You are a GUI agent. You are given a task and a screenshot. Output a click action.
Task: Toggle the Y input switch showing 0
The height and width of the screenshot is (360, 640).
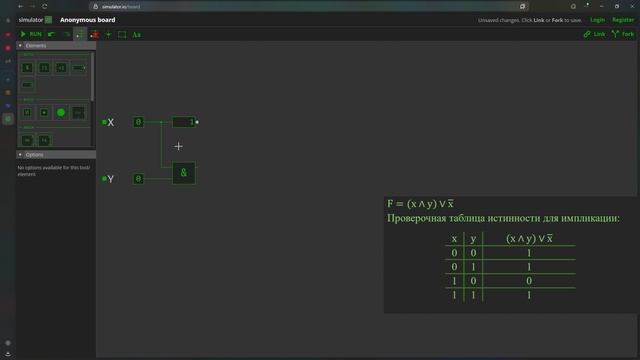click(138, 179)
